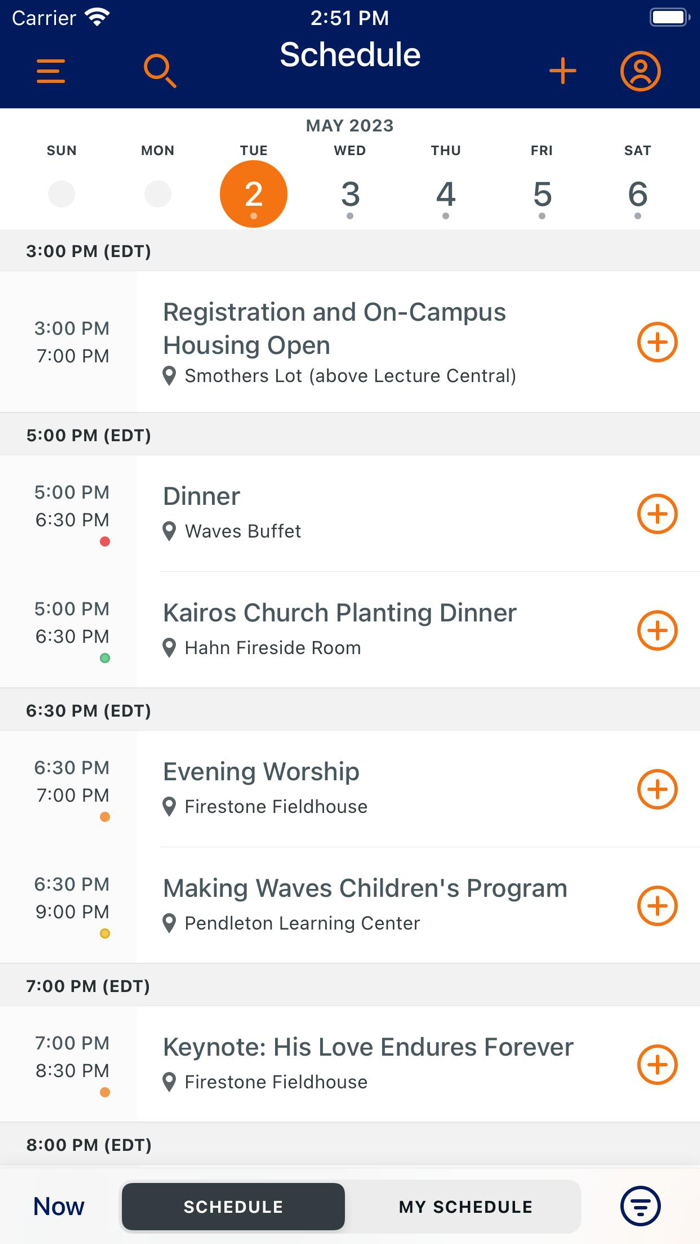The height and width of the screenshot is (1244, 700).
Task: Open Evening Worship event title
Action: (261, 772)
